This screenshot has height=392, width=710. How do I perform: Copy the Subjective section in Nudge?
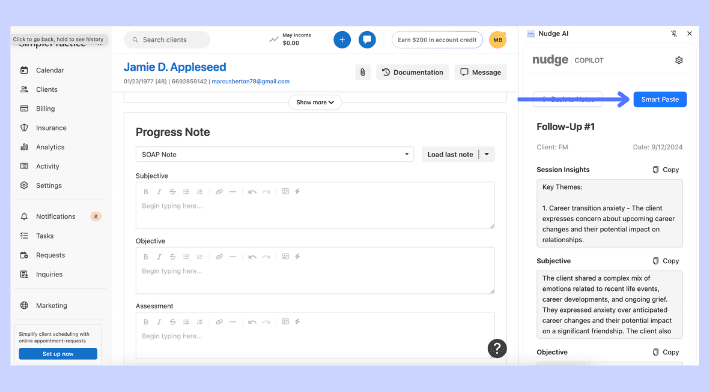666,261
